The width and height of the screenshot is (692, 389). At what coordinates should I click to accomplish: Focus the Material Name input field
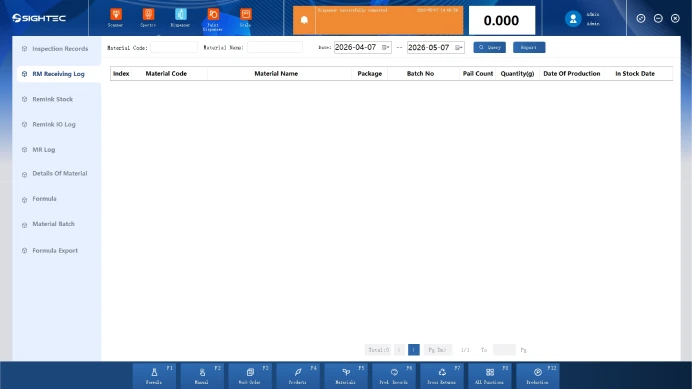pos(275,47)
